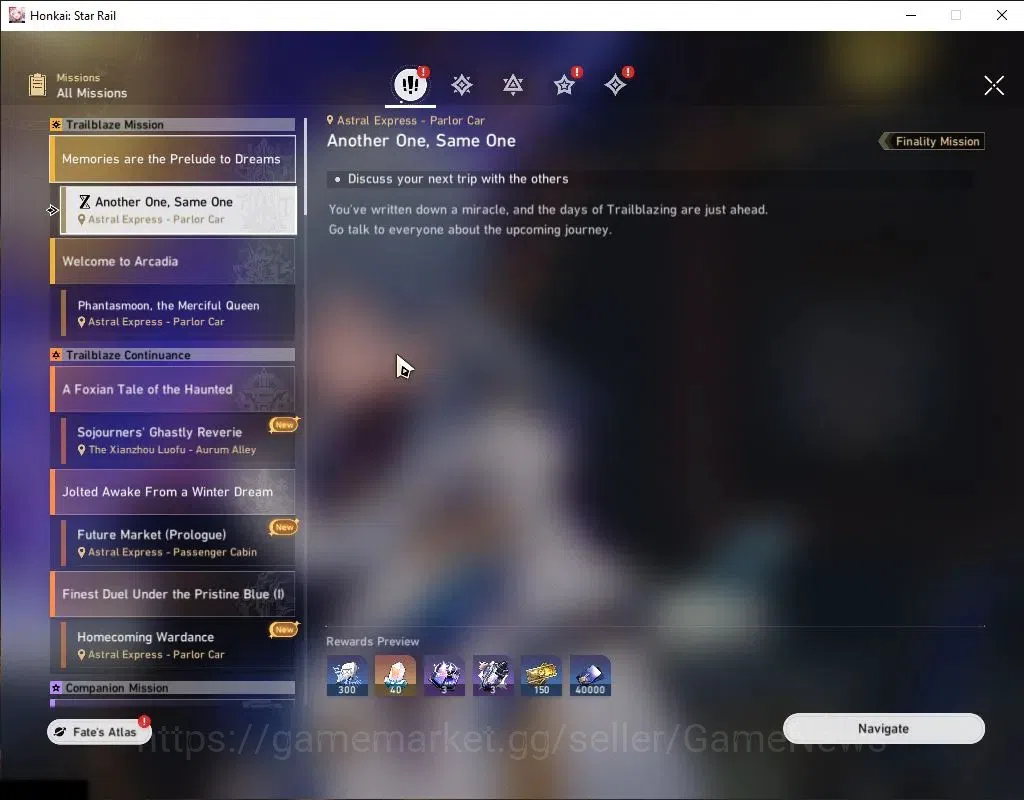Click the Rewards Preview label

pyautogui.click(x=373, y=641)
